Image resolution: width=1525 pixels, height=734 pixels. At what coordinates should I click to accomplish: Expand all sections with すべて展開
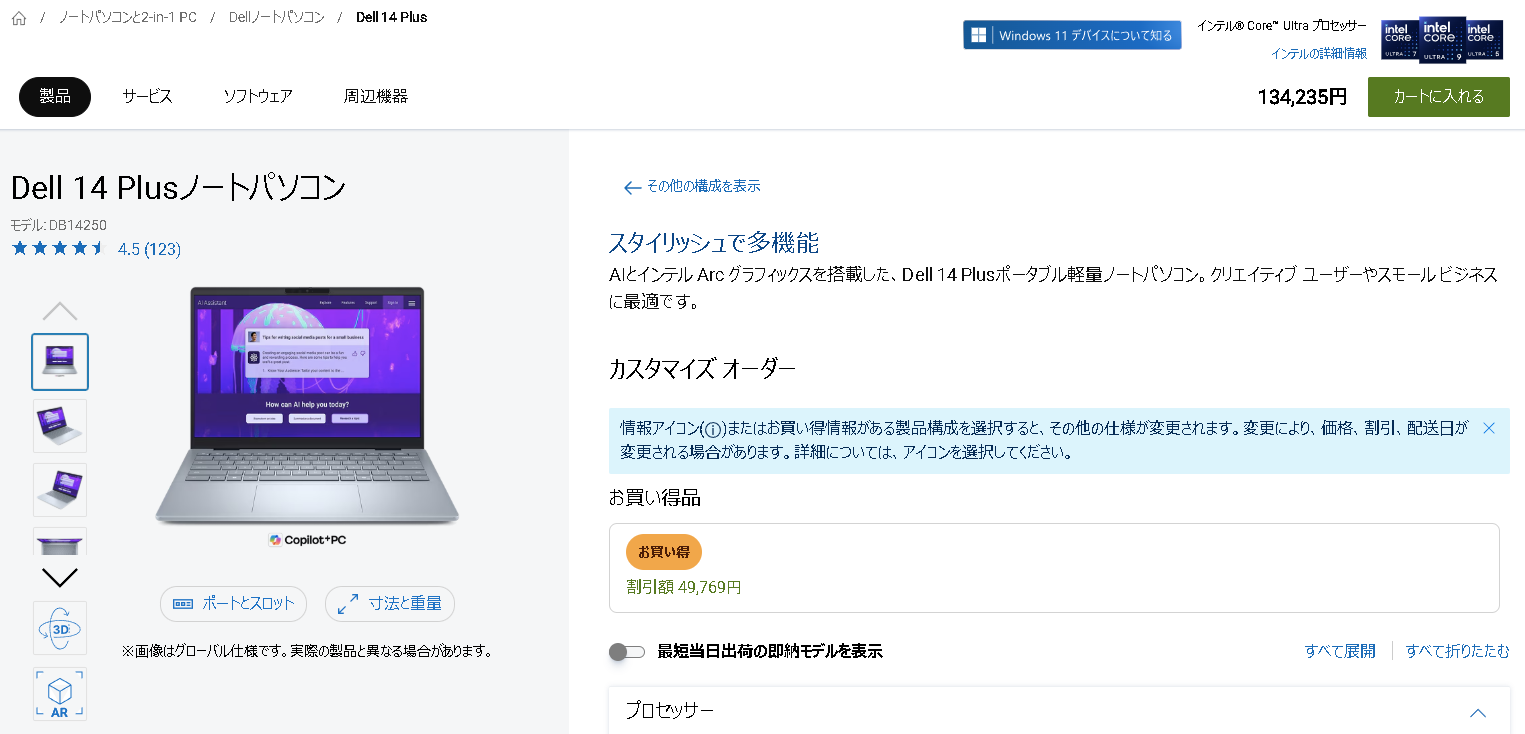pos(1339,650)
